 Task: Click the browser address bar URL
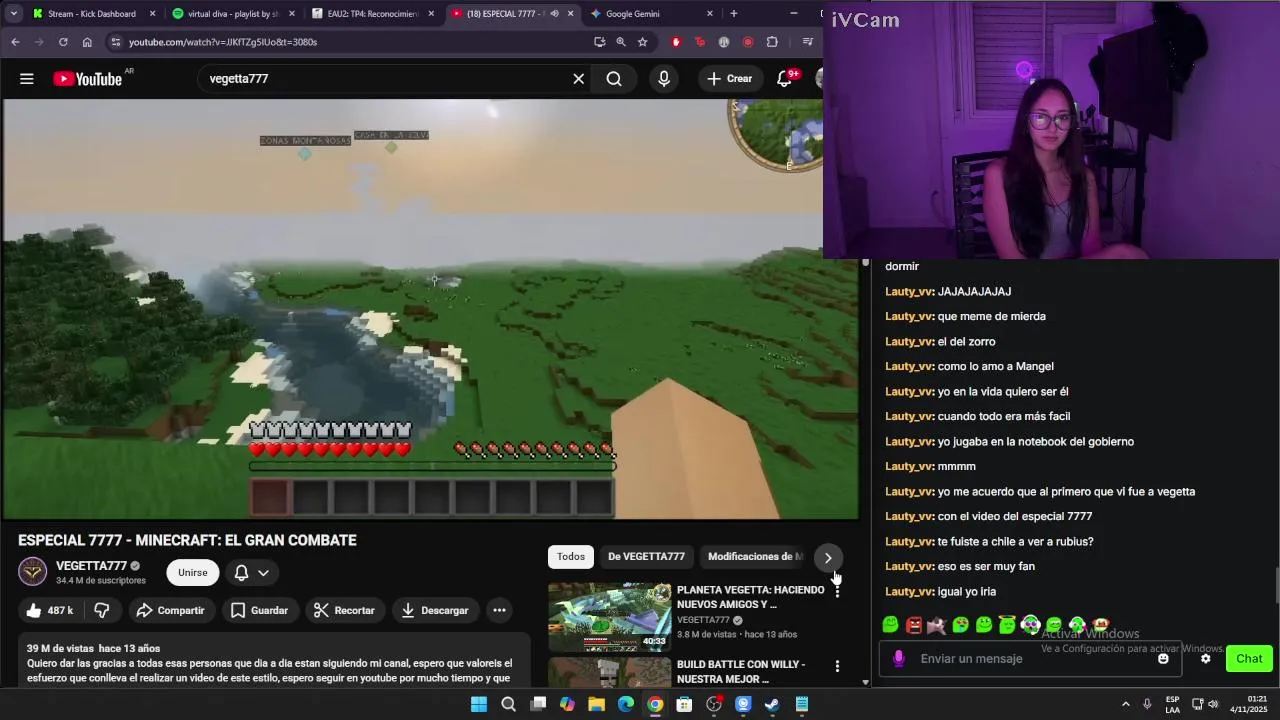click(x=223, y=42)
